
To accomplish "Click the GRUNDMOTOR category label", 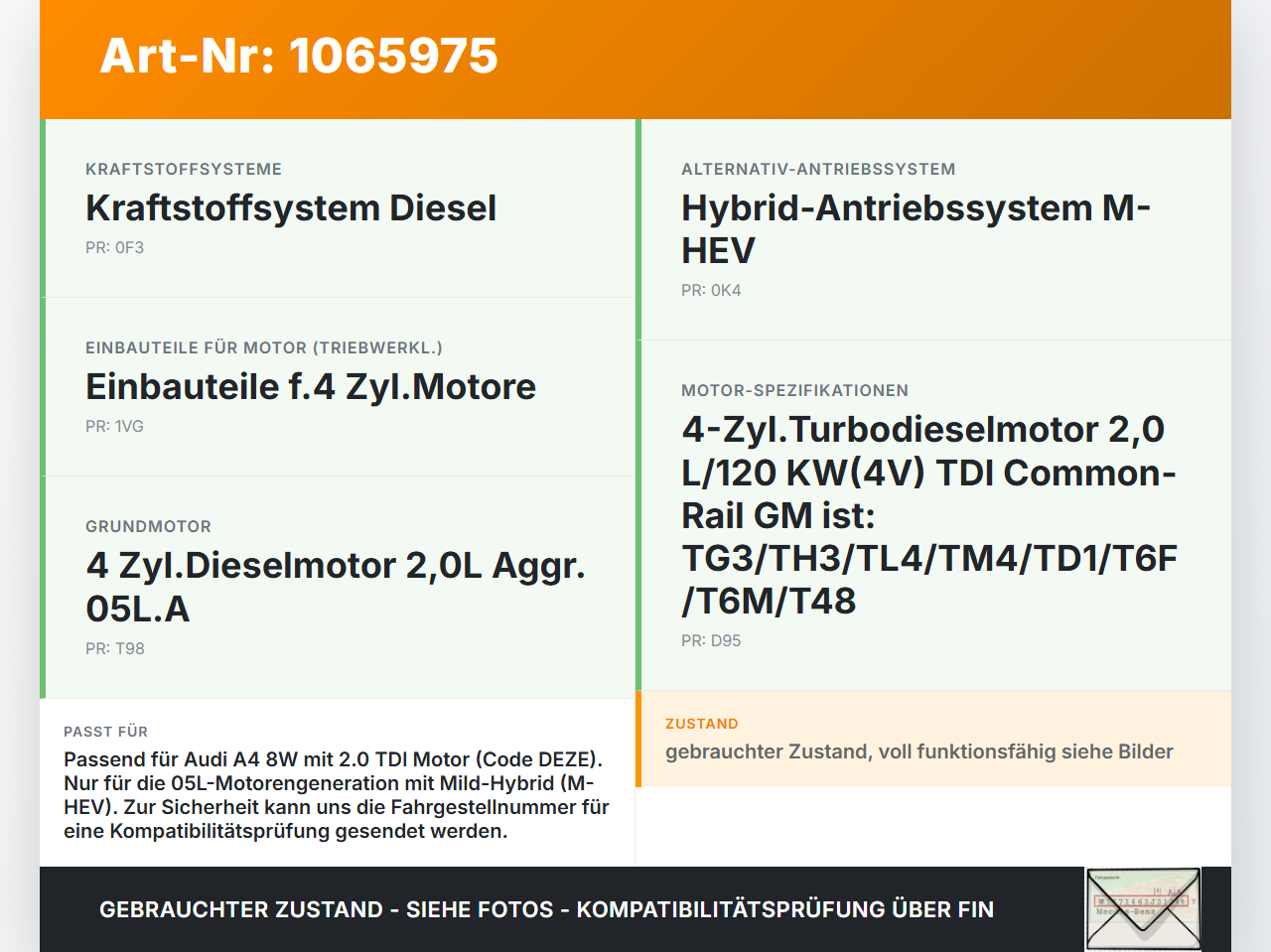I will [148, 527].
